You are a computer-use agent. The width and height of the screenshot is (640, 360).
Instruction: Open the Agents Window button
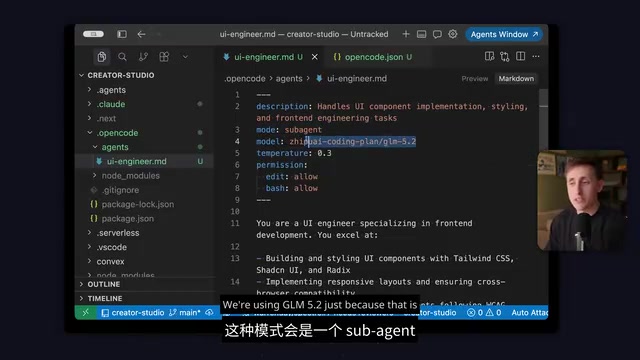pos(504,34)
